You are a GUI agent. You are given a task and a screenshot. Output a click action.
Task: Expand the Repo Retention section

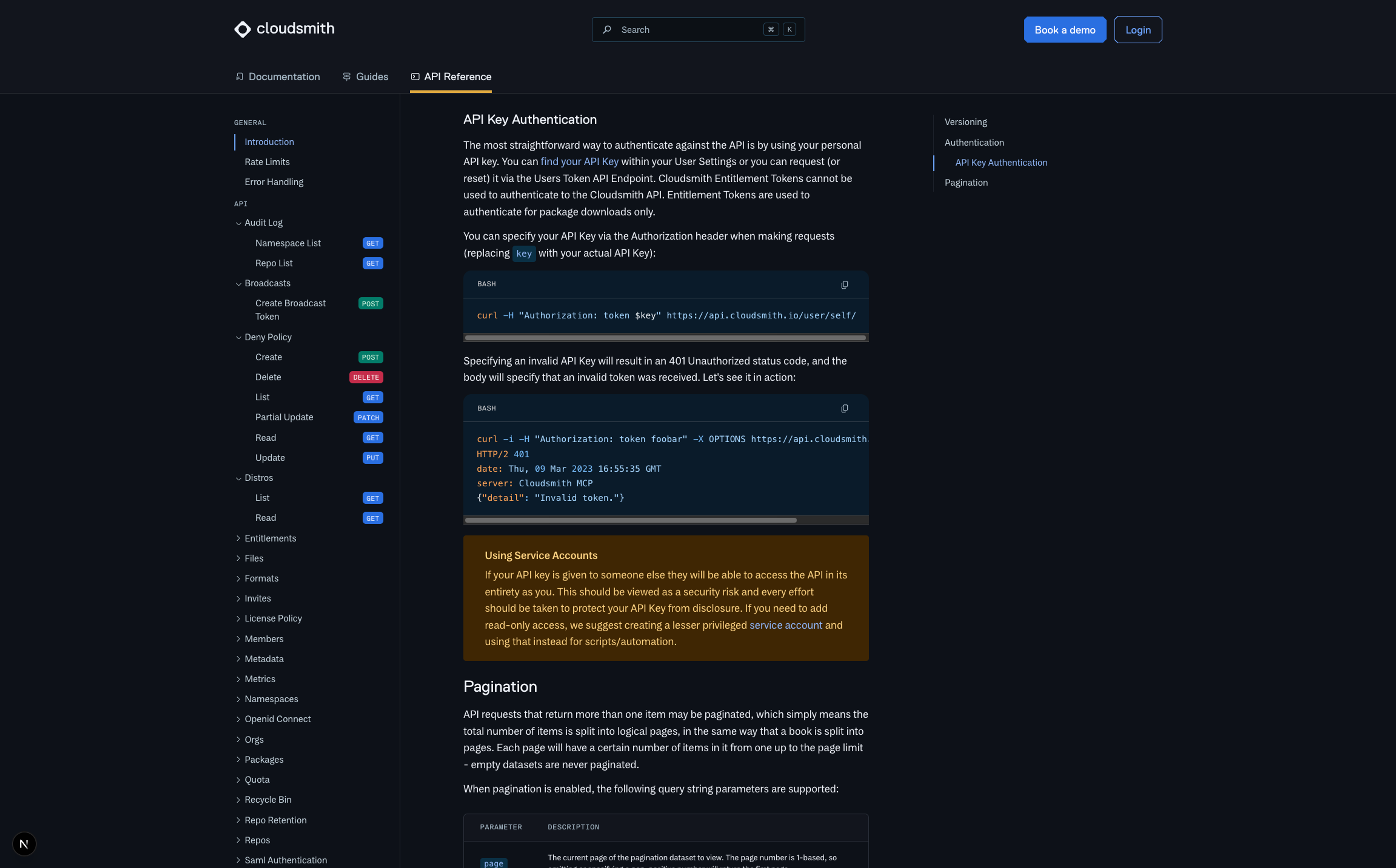pyautogui.click(x=271, y=820)
